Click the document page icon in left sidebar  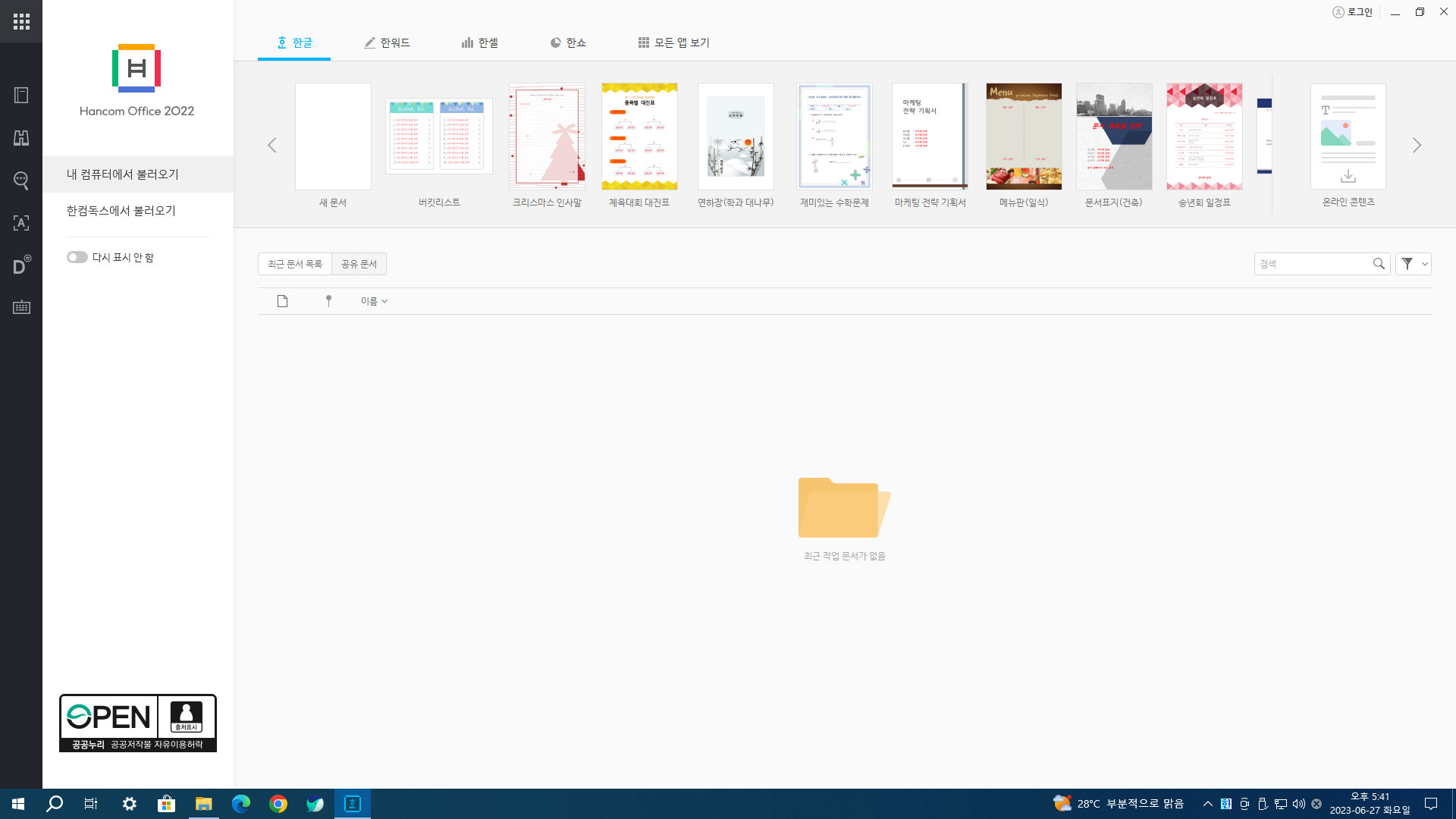tap(21, 96)
